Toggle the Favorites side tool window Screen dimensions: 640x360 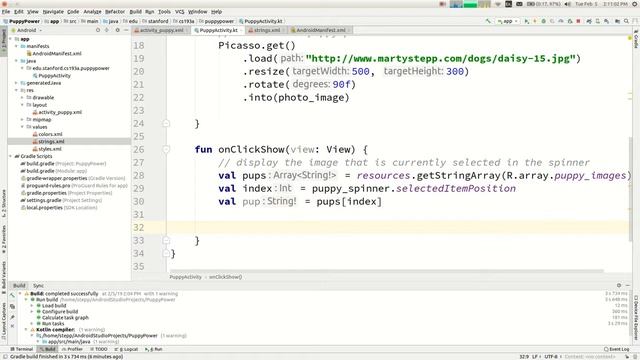[x=4, y=239]
